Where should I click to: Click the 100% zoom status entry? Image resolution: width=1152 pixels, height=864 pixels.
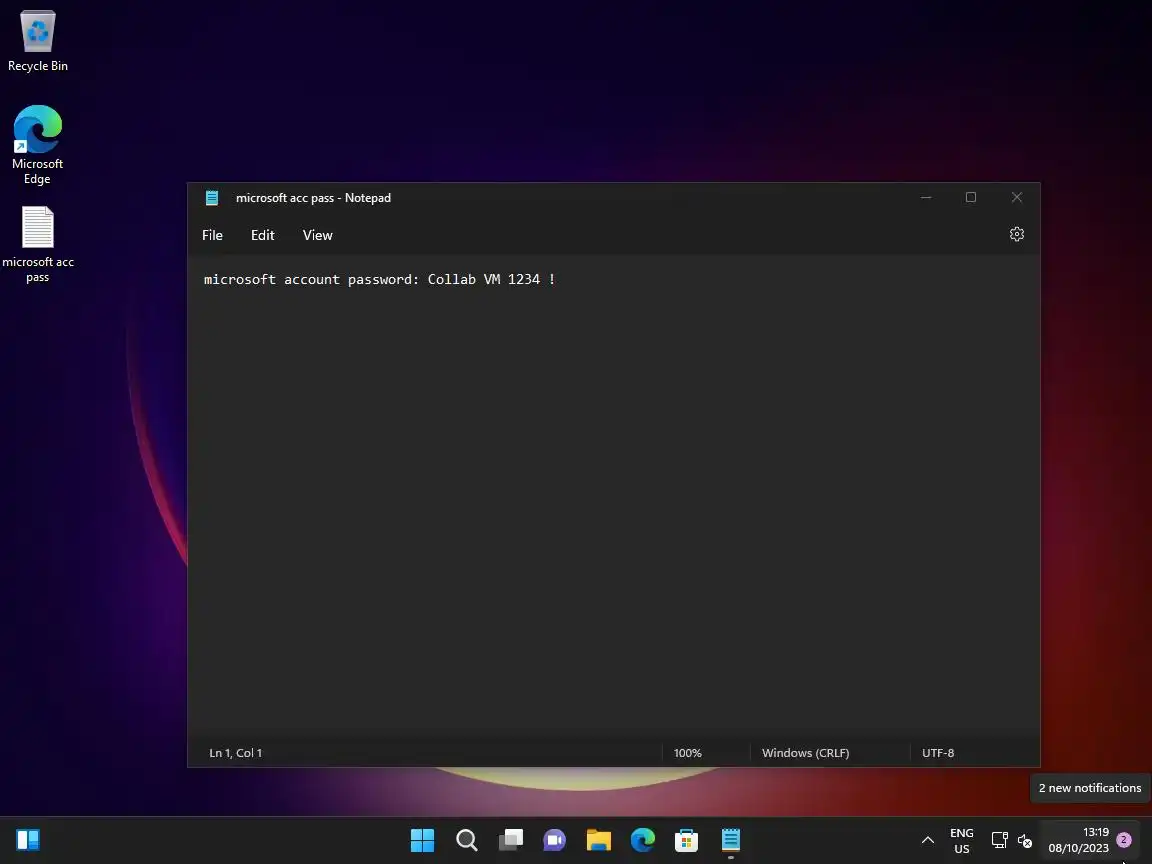(x=688, y=753)
